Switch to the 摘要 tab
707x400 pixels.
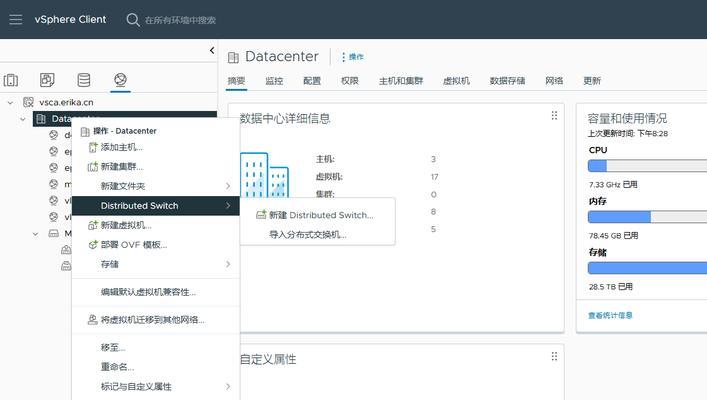pos(236,81)
